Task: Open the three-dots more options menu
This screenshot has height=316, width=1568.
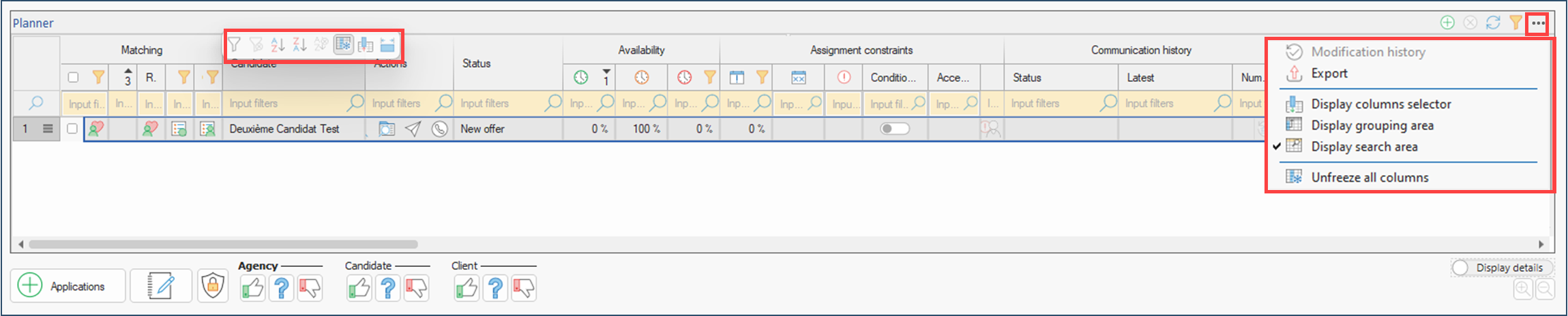Action: pos(1537,22)
